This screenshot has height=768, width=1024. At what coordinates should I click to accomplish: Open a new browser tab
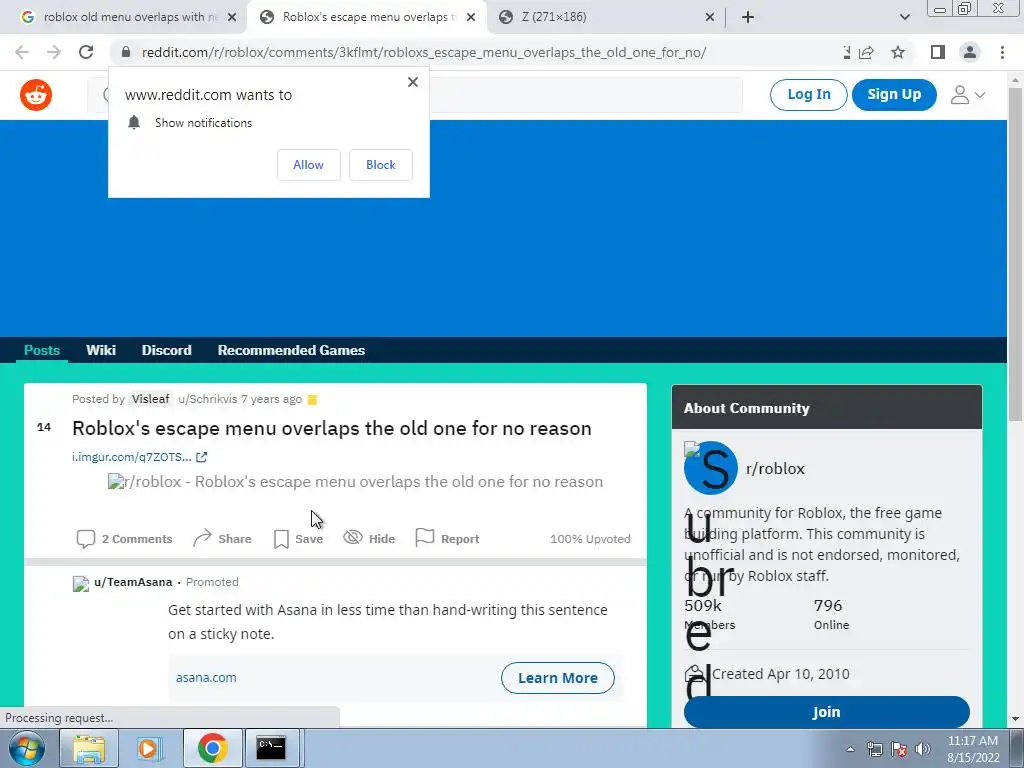point(748,17)
